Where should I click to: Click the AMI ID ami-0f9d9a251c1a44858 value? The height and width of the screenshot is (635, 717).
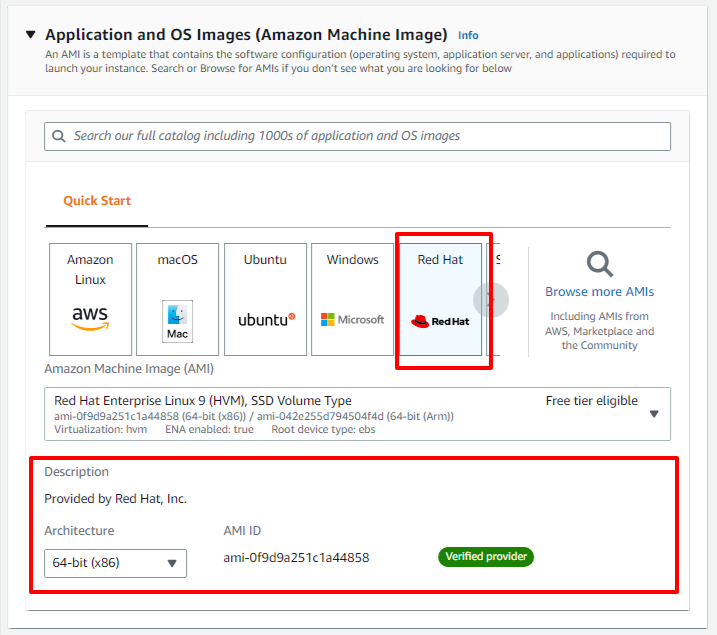tap(296, 558)
